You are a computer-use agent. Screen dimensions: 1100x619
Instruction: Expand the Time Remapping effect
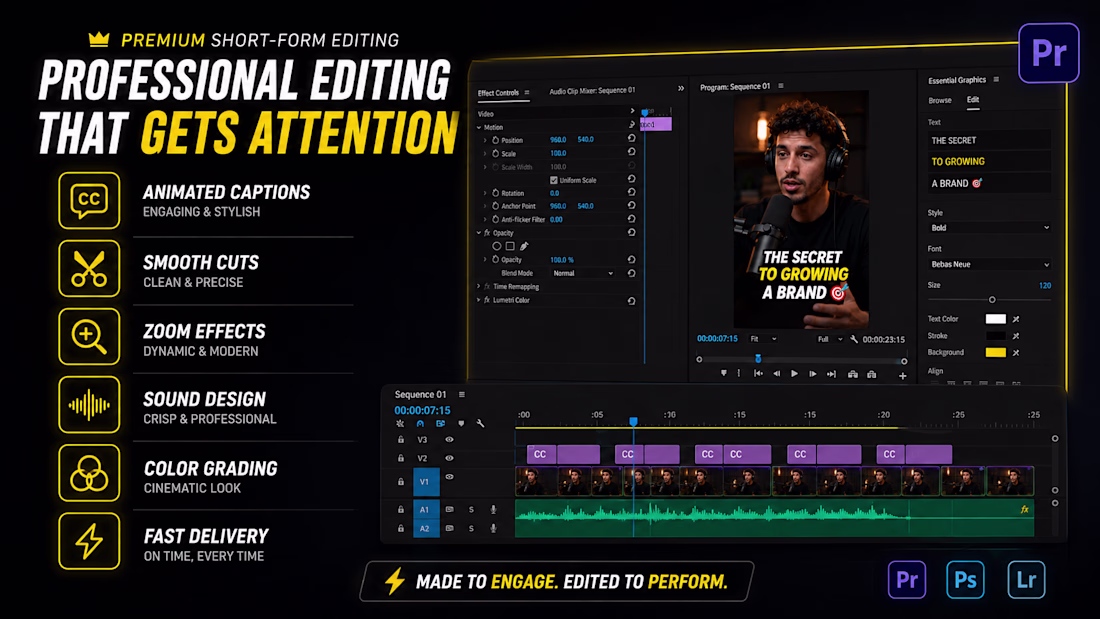pyautogui.click(x=479, y=286)
